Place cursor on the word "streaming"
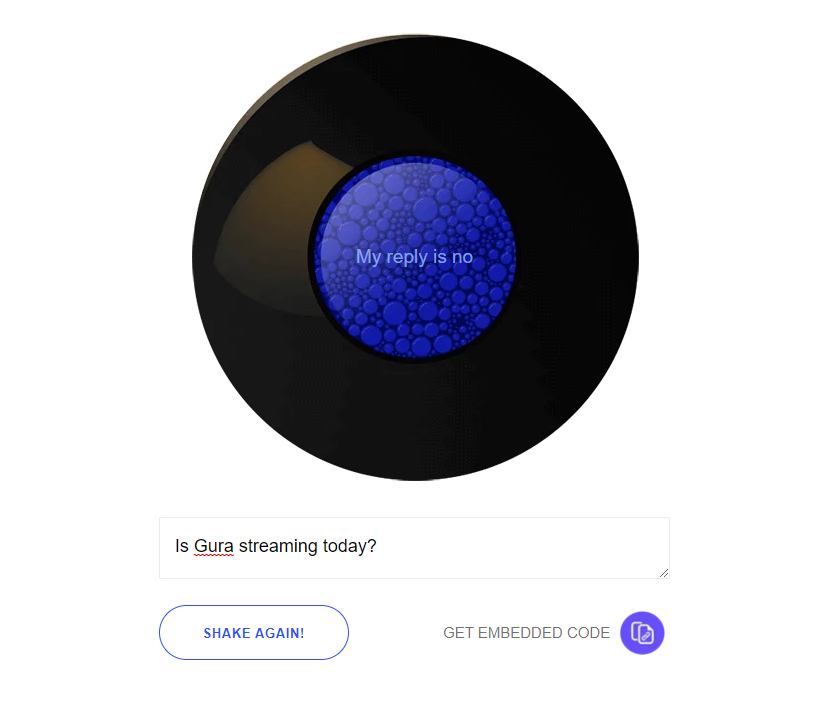Viewport: 838px width, 712px height. [x=278, y=546]
